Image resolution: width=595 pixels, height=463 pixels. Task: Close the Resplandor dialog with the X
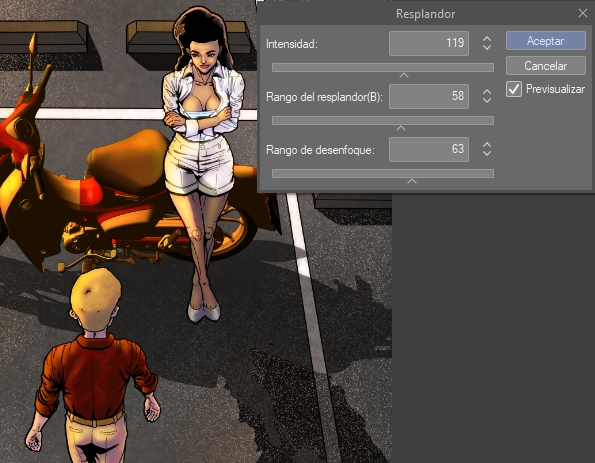point(583,13)
